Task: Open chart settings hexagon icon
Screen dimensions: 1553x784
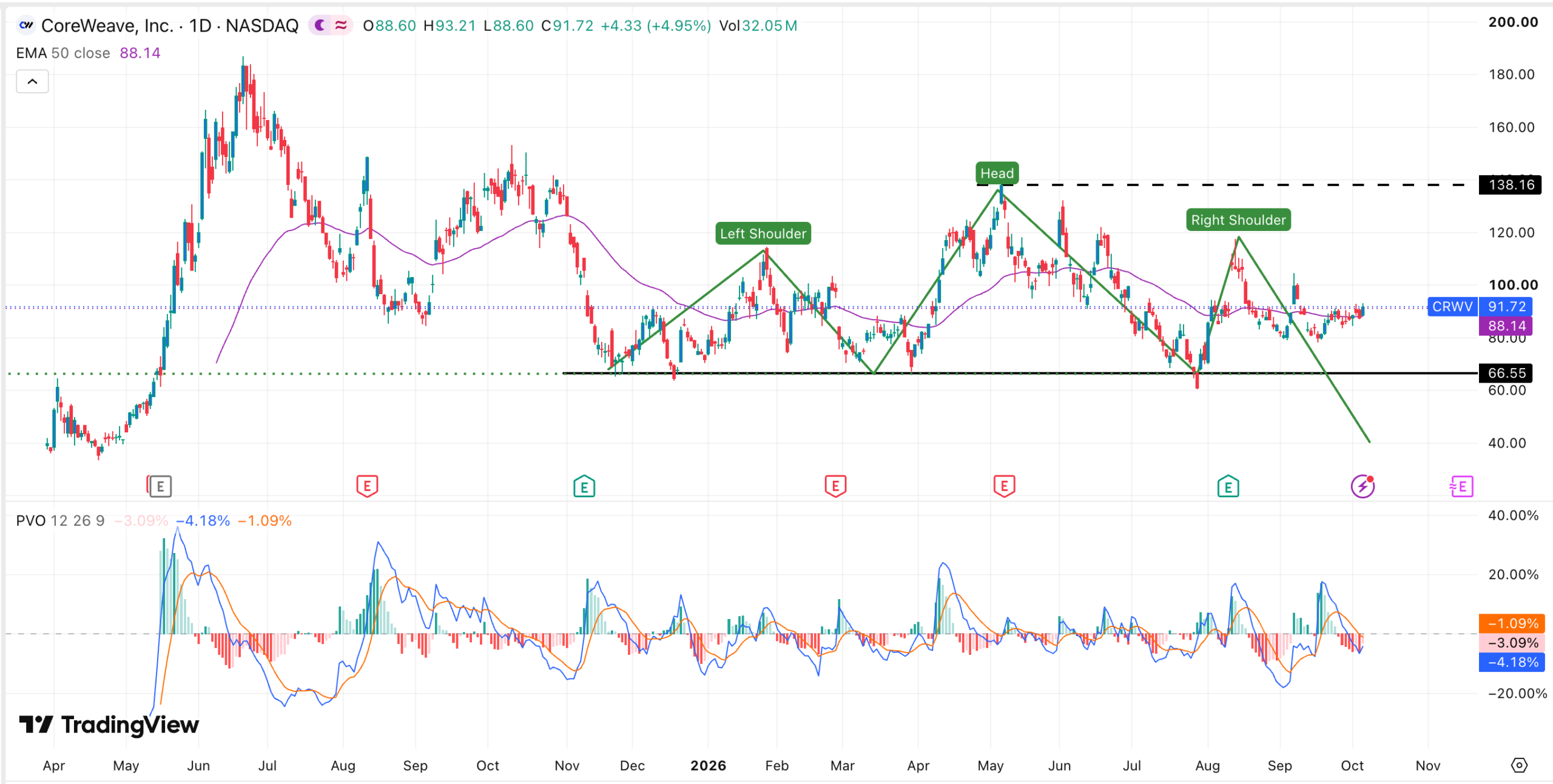Action: tap(1519, 765)
